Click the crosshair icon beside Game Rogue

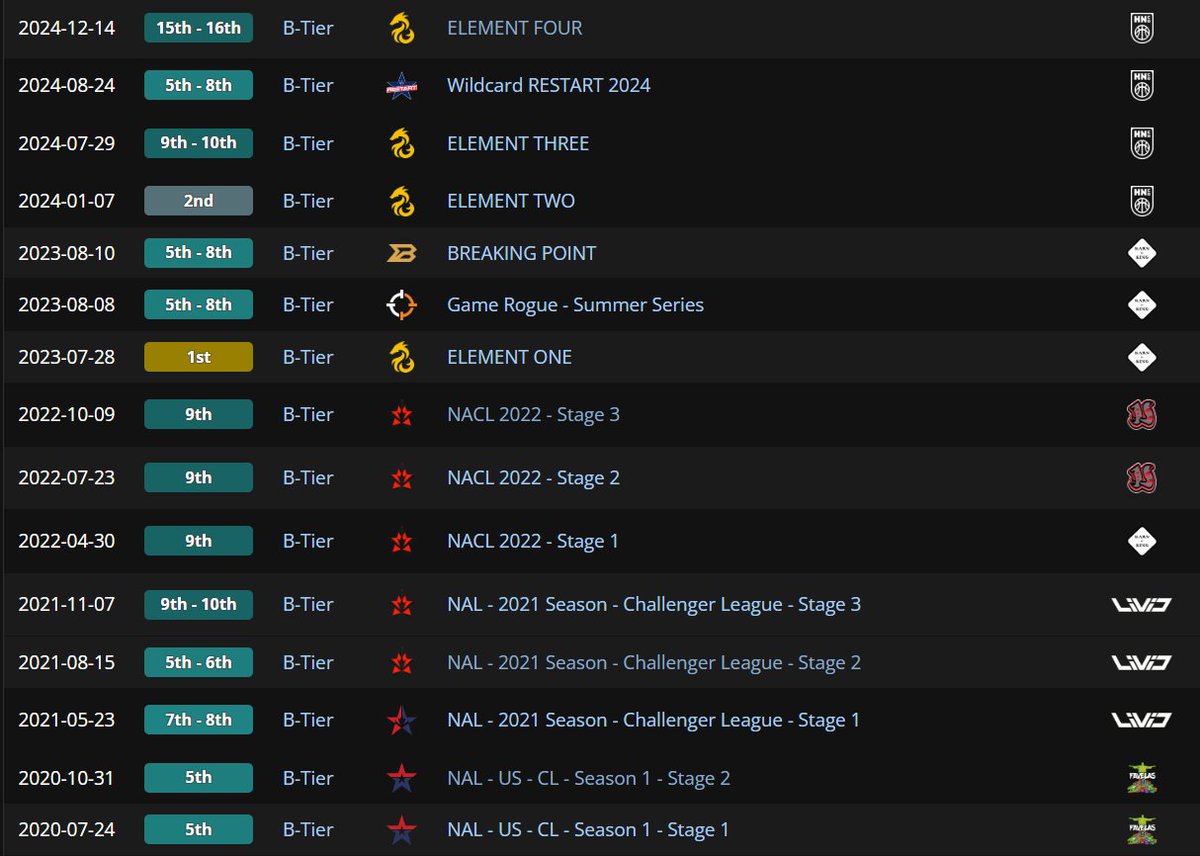point(402,305)
